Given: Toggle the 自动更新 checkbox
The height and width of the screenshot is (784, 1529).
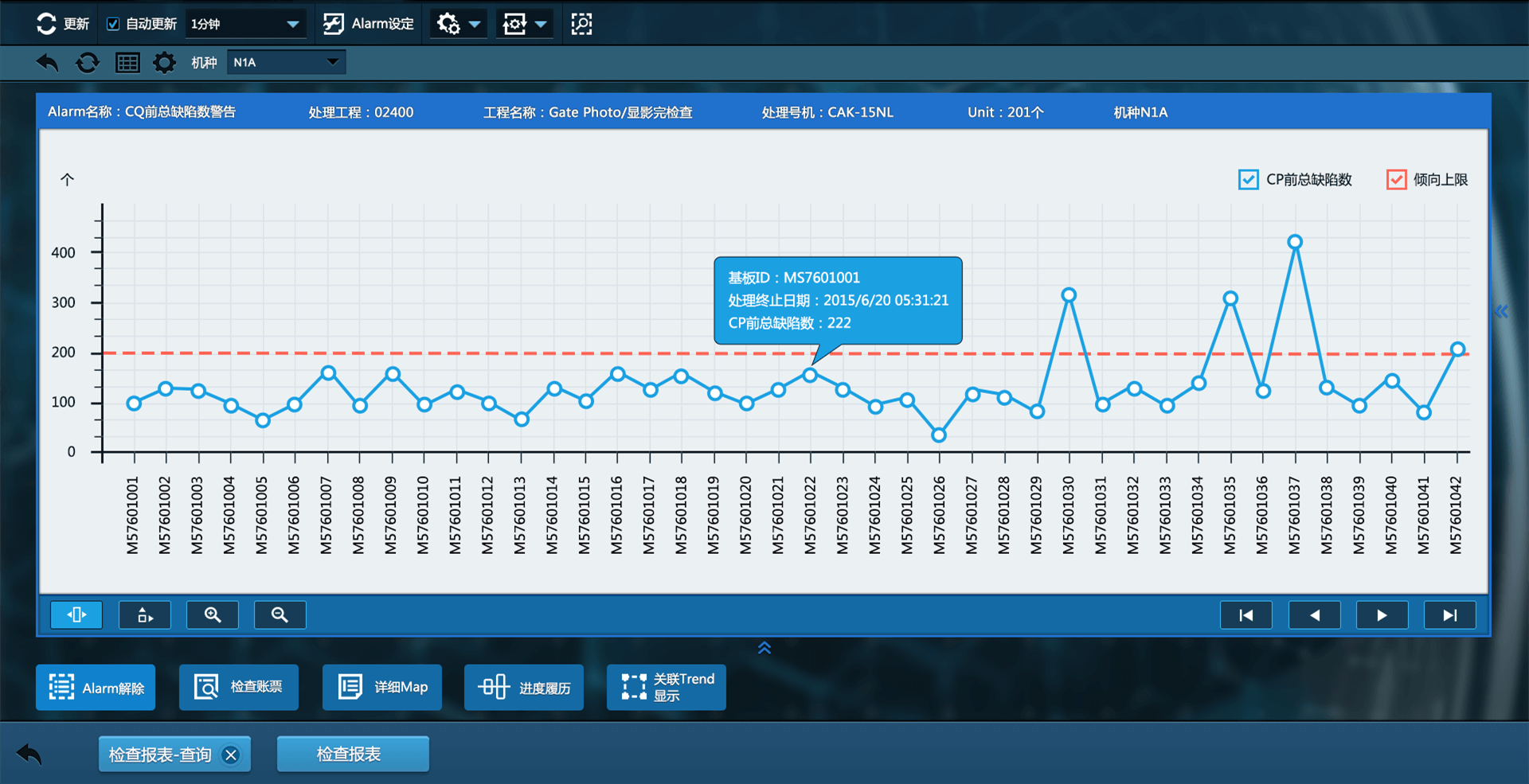Looking at the screenshot, I should tap(113, 24).
